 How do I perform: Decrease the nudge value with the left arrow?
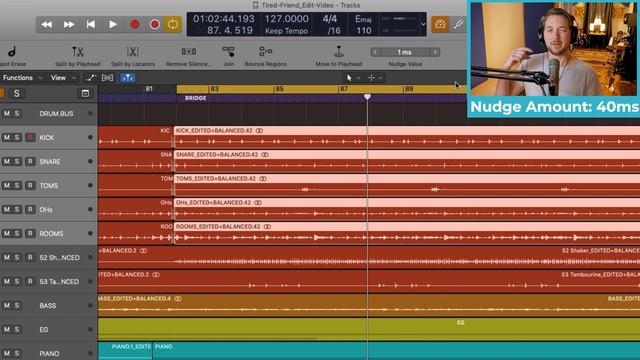(x=375, y=52)
